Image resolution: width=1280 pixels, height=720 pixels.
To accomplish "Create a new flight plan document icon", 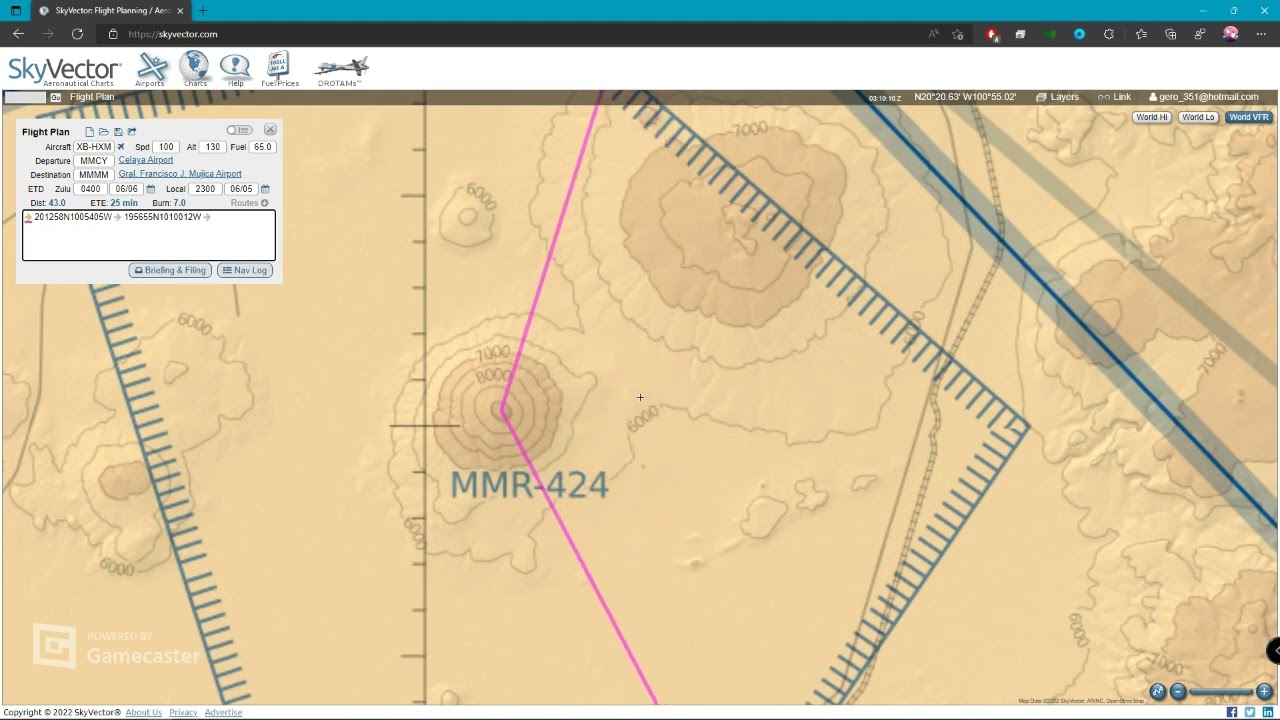I will [89, 132].
